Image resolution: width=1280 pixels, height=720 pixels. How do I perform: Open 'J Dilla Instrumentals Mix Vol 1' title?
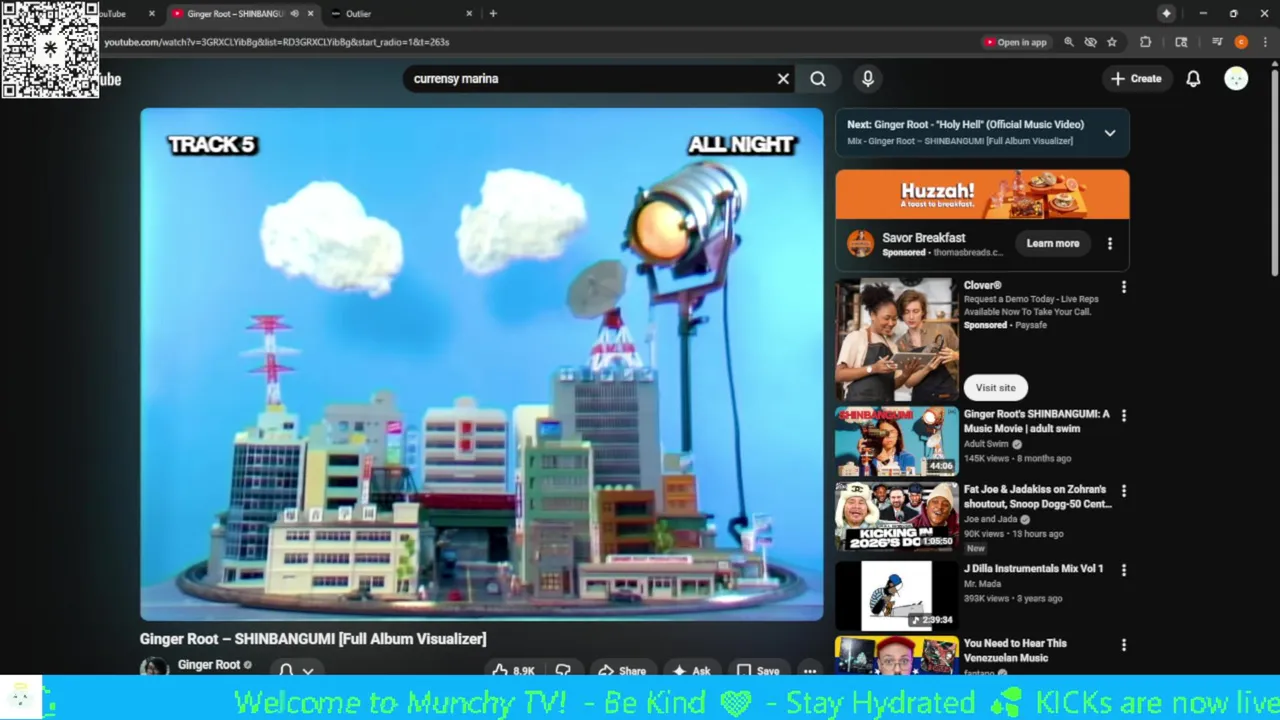click(1033, 568)
